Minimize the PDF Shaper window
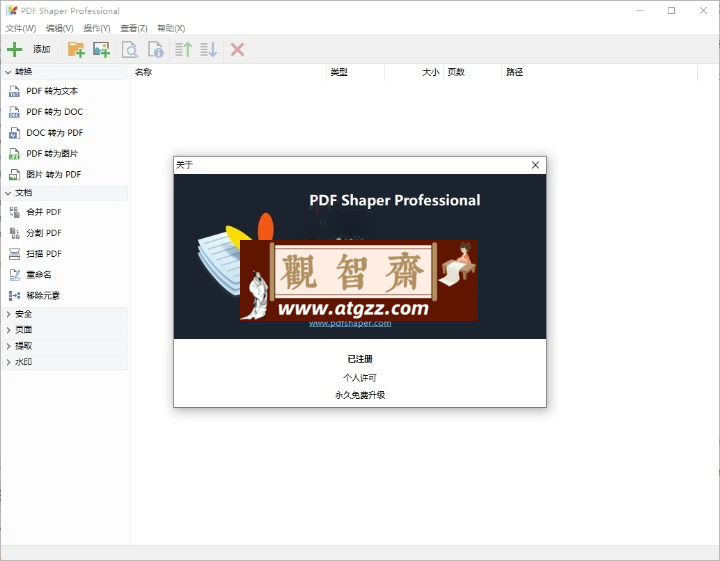 point(640,11)
